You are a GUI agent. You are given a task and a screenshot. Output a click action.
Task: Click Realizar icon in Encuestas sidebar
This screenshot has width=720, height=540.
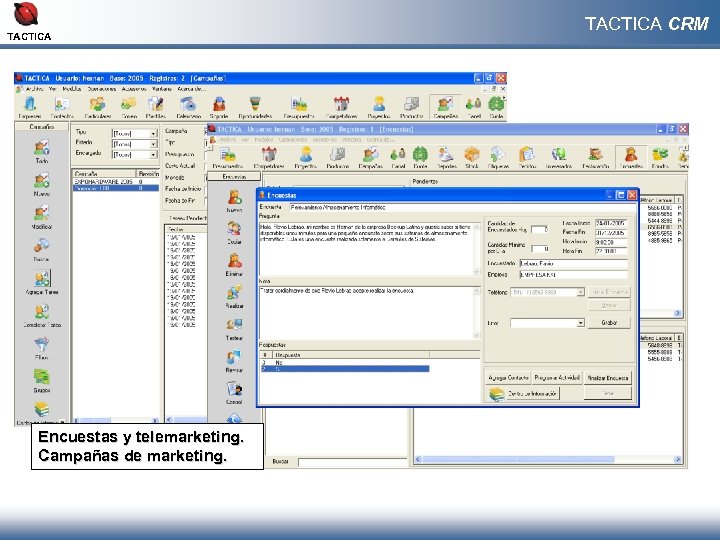234,297
